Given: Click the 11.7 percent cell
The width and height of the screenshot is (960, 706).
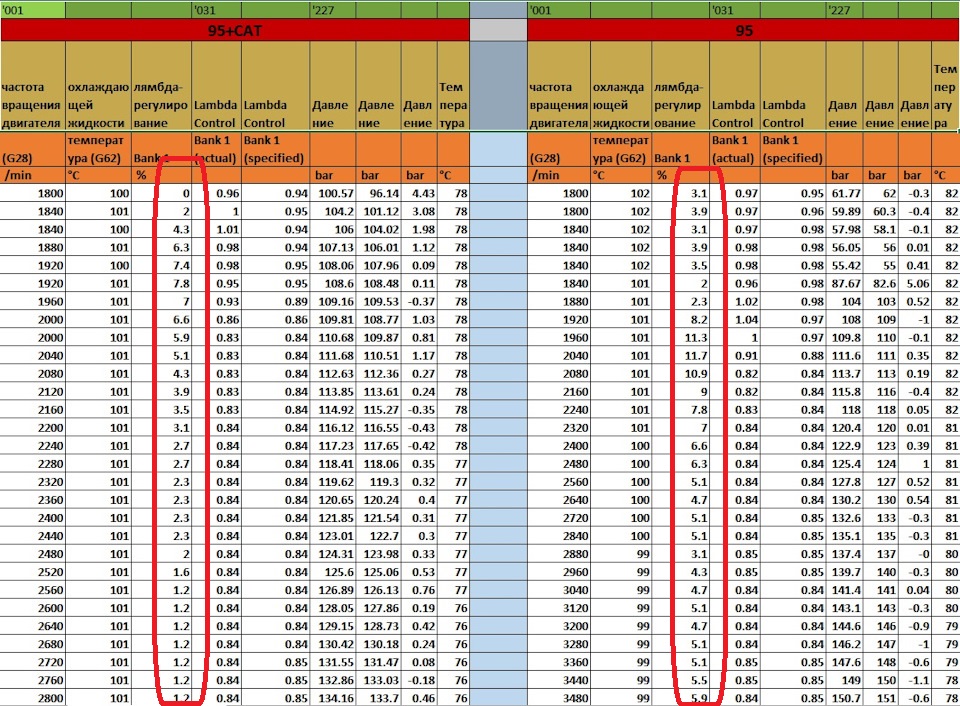Looking at the screenshot, I should click(x=681, y=355).
